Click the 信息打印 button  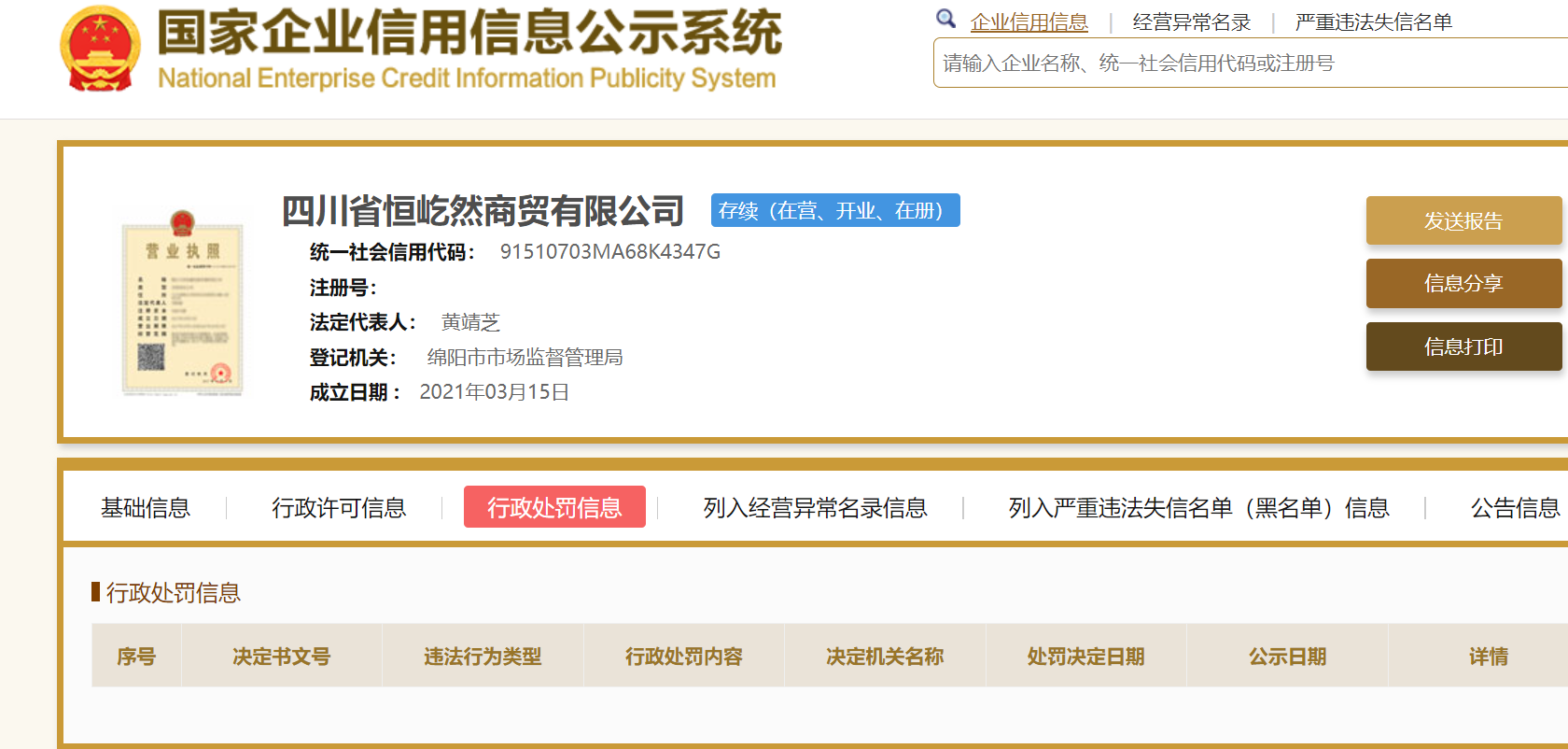(x=1463, y=346)
